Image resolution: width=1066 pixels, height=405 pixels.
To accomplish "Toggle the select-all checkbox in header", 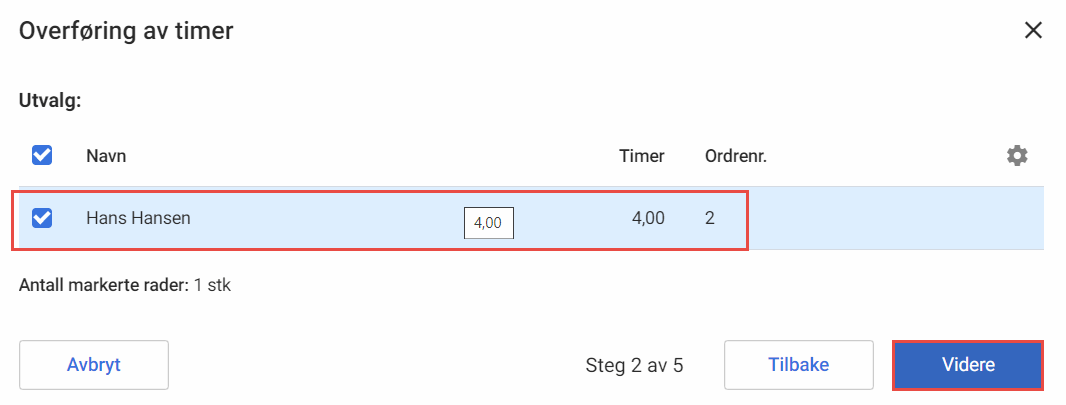I will [x=42, y=156].
